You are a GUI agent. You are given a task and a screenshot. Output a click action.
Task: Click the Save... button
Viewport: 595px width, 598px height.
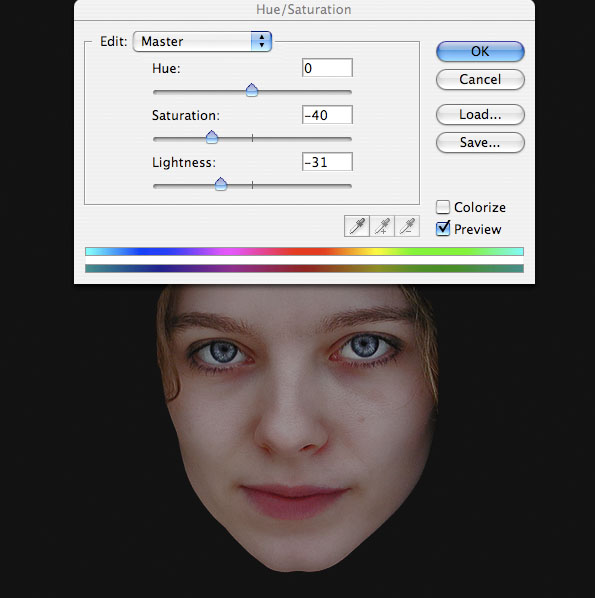480,143
